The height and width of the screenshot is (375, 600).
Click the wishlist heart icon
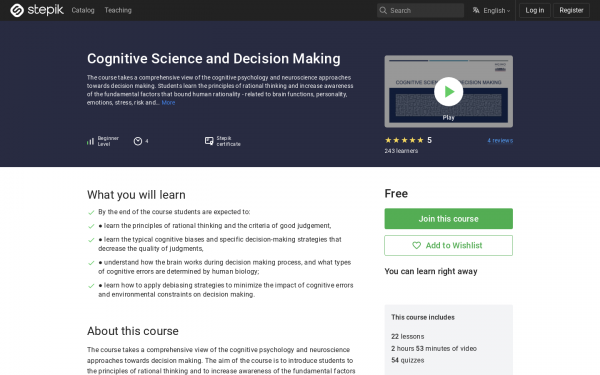click(416, 245)
